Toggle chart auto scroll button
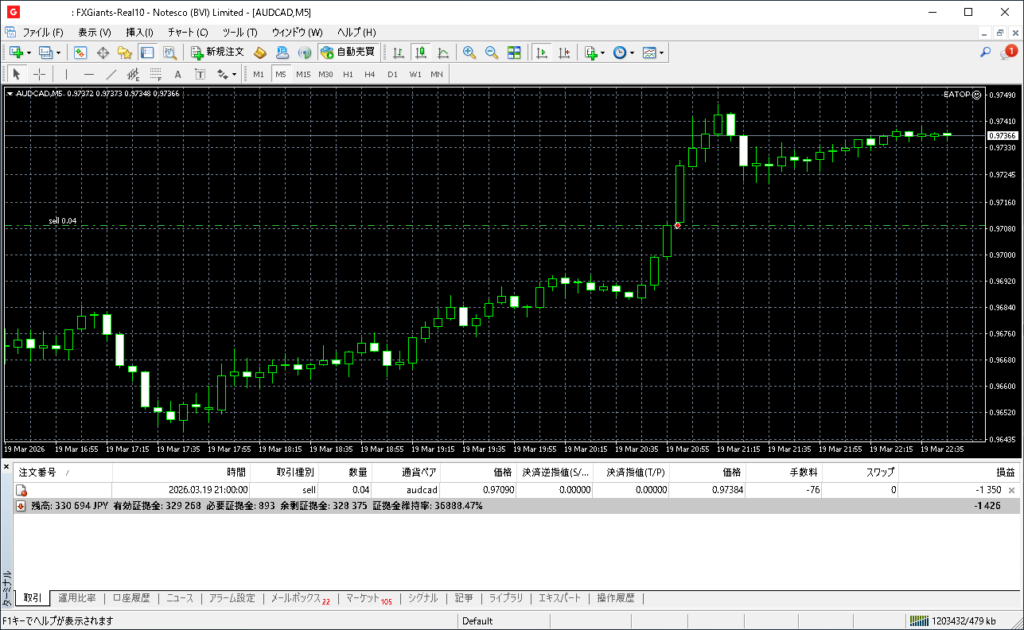1024x630 pixels. 542,52
